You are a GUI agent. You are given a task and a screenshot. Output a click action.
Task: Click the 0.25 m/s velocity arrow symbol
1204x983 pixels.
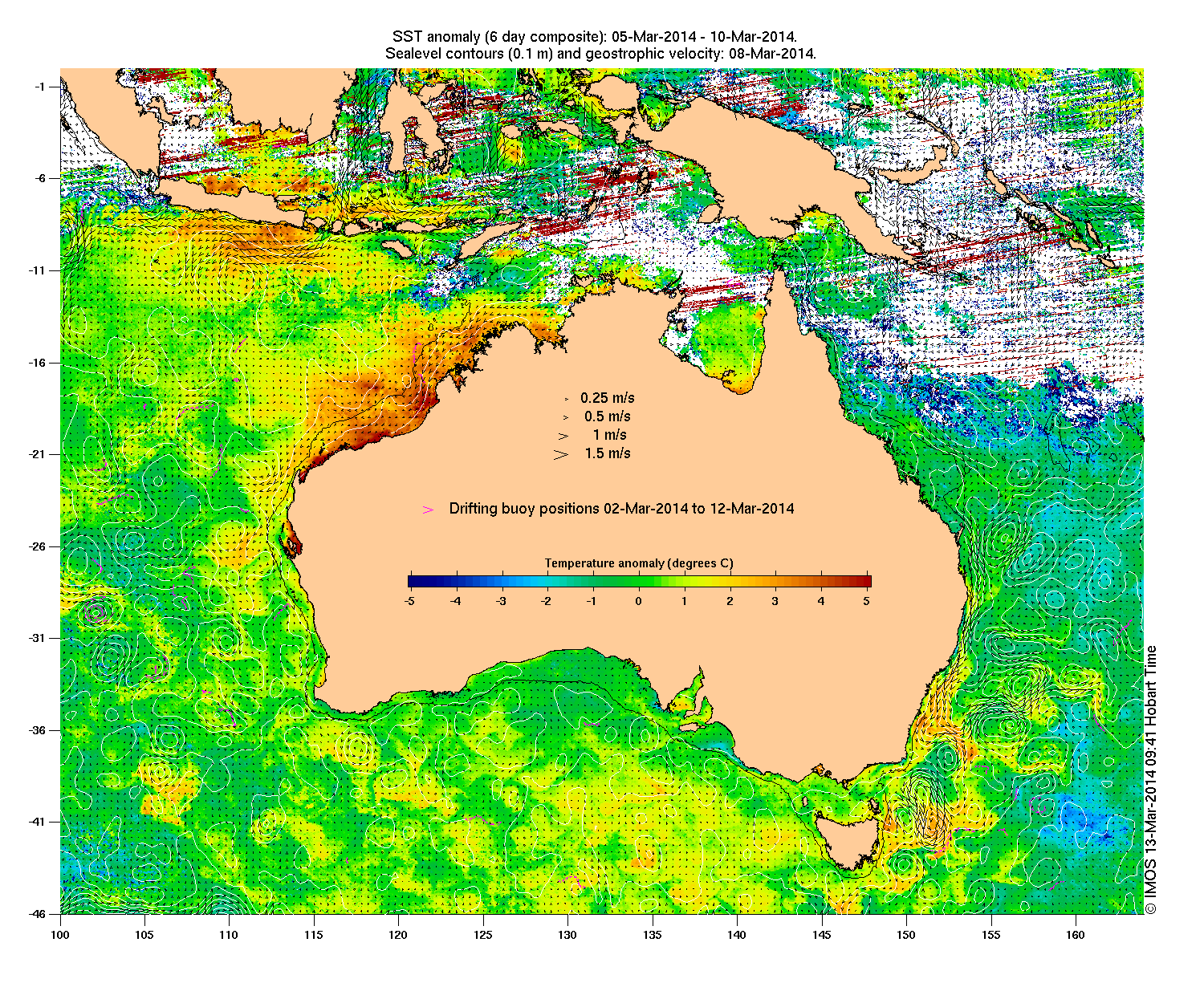pos(567,398)
